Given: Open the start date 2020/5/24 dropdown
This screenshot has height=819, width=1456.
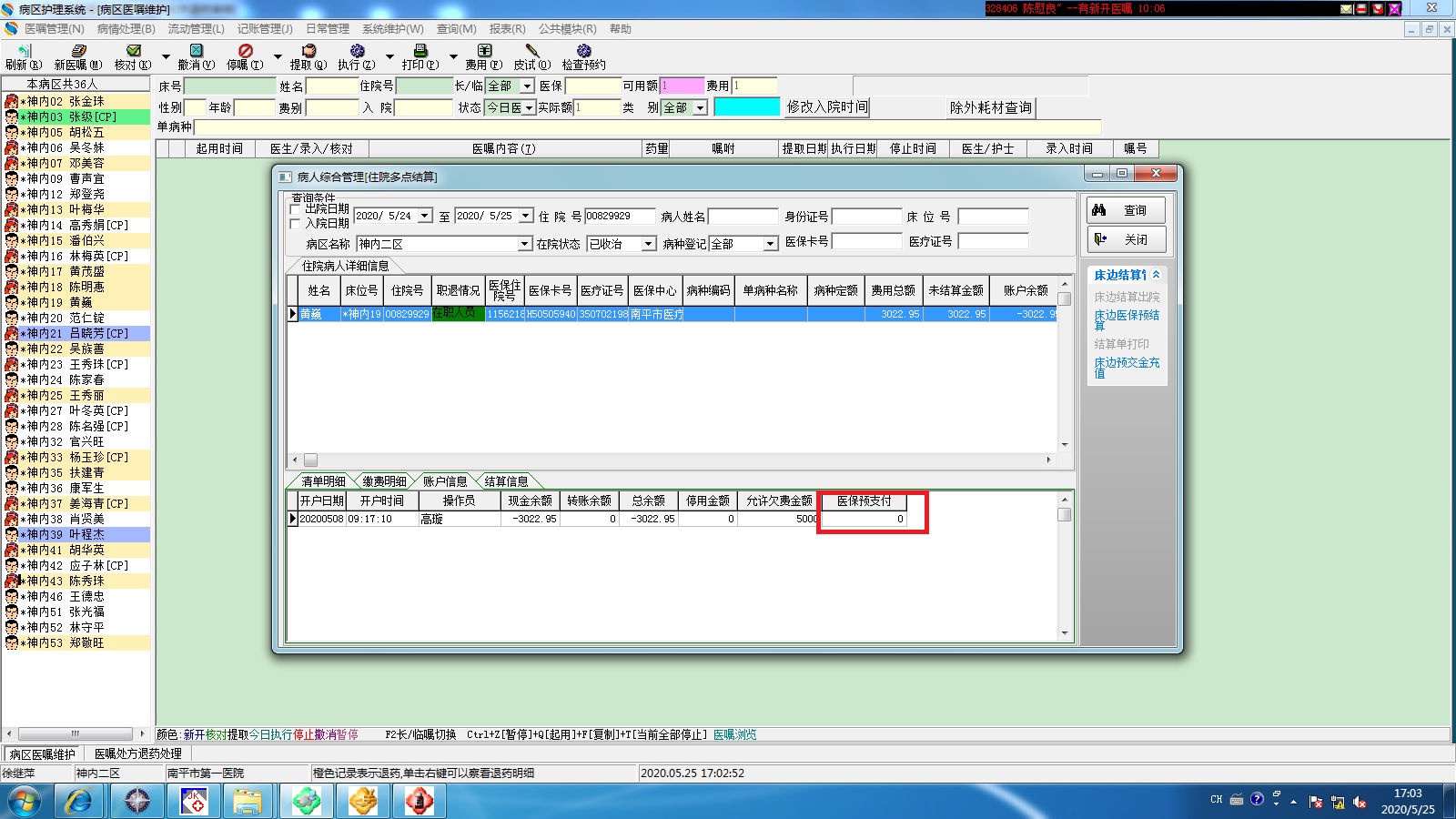Looking at the screenshot, I should click(x=425, y=216).
